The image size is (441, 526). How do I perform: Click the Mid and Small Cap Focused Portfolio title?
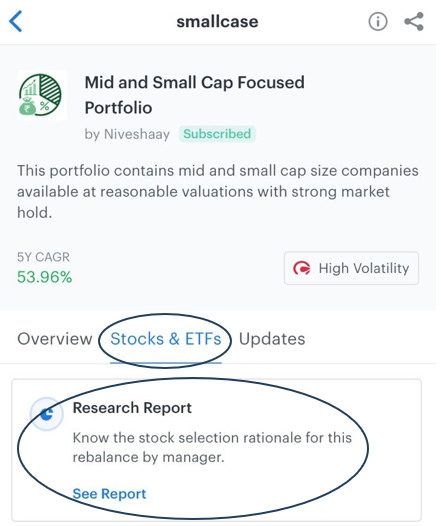click(x=197, y=96)
